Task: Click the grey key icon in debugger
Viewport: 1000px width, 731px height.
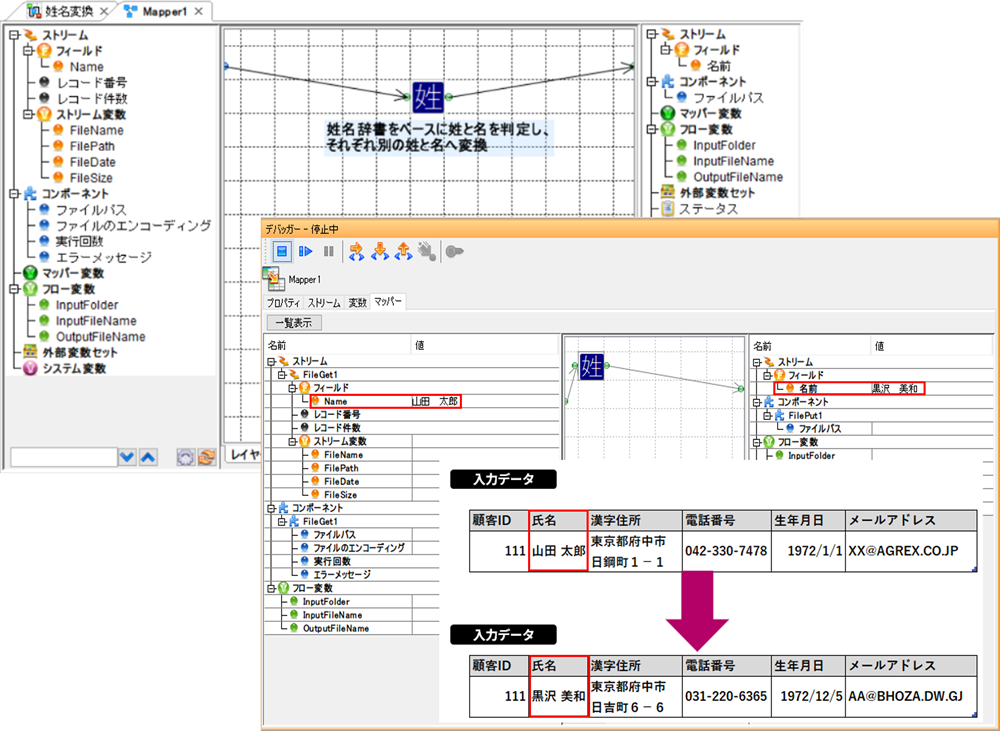Action: (454, 251)
